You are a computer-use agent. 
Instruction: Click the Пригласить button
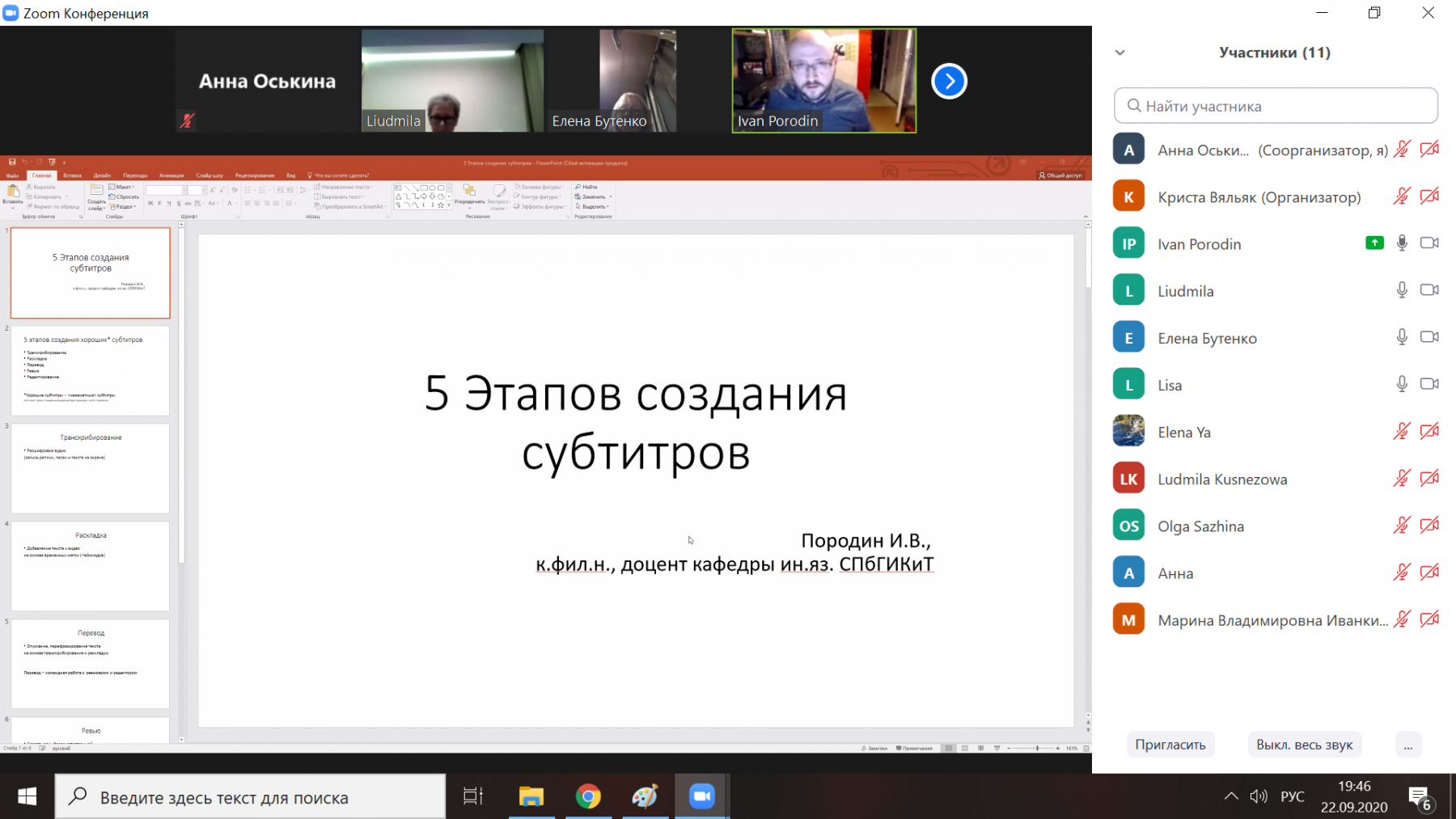coord(1170,745)
